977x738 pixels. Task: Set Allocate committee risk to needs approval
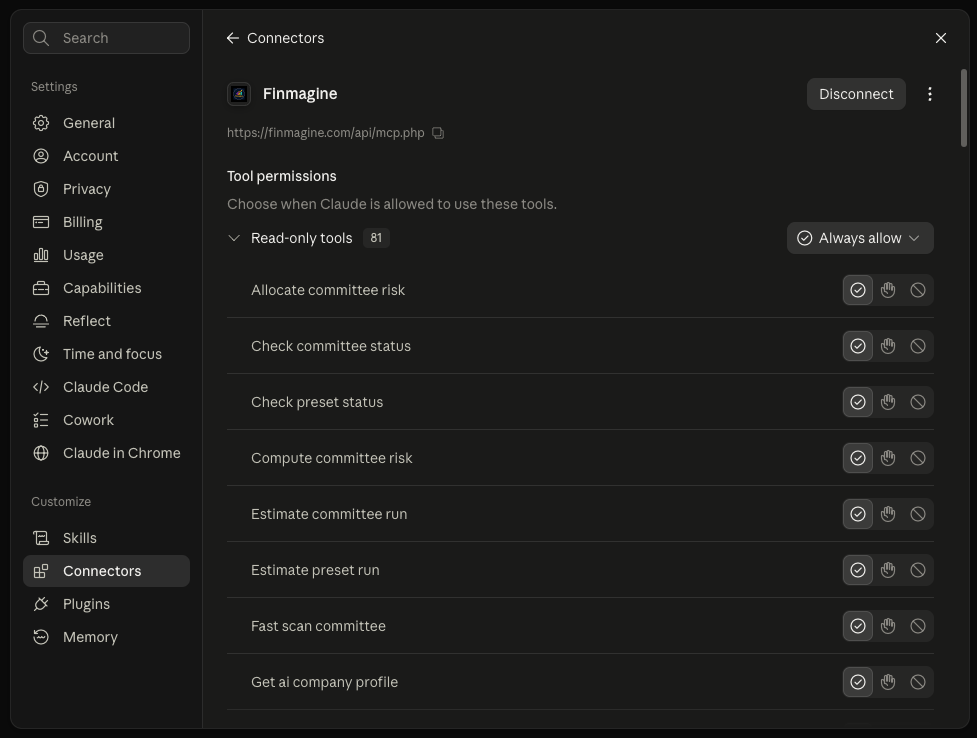(x=888, y=290)
